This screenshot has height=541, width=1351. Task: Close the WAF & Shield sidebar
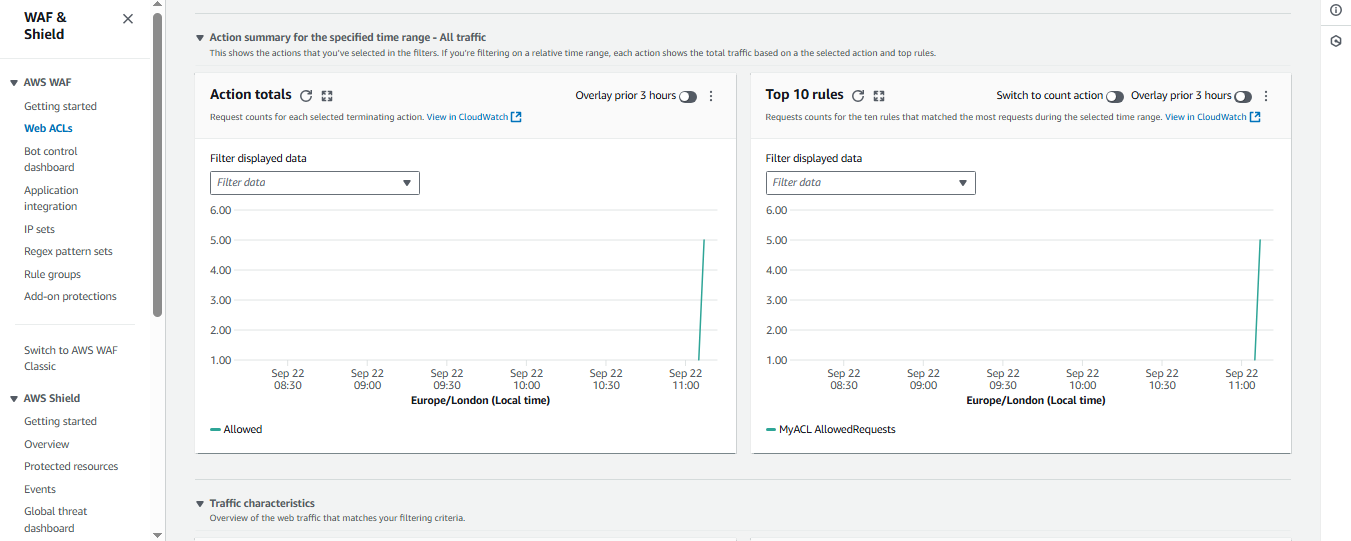[127, 19]
